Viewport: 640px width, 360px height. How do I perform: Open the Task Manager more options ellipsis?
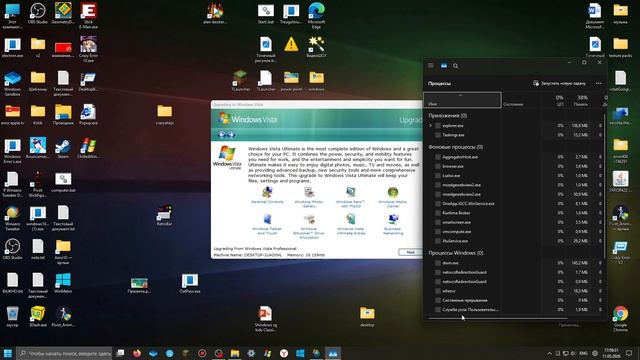click(x=598, y=83)
